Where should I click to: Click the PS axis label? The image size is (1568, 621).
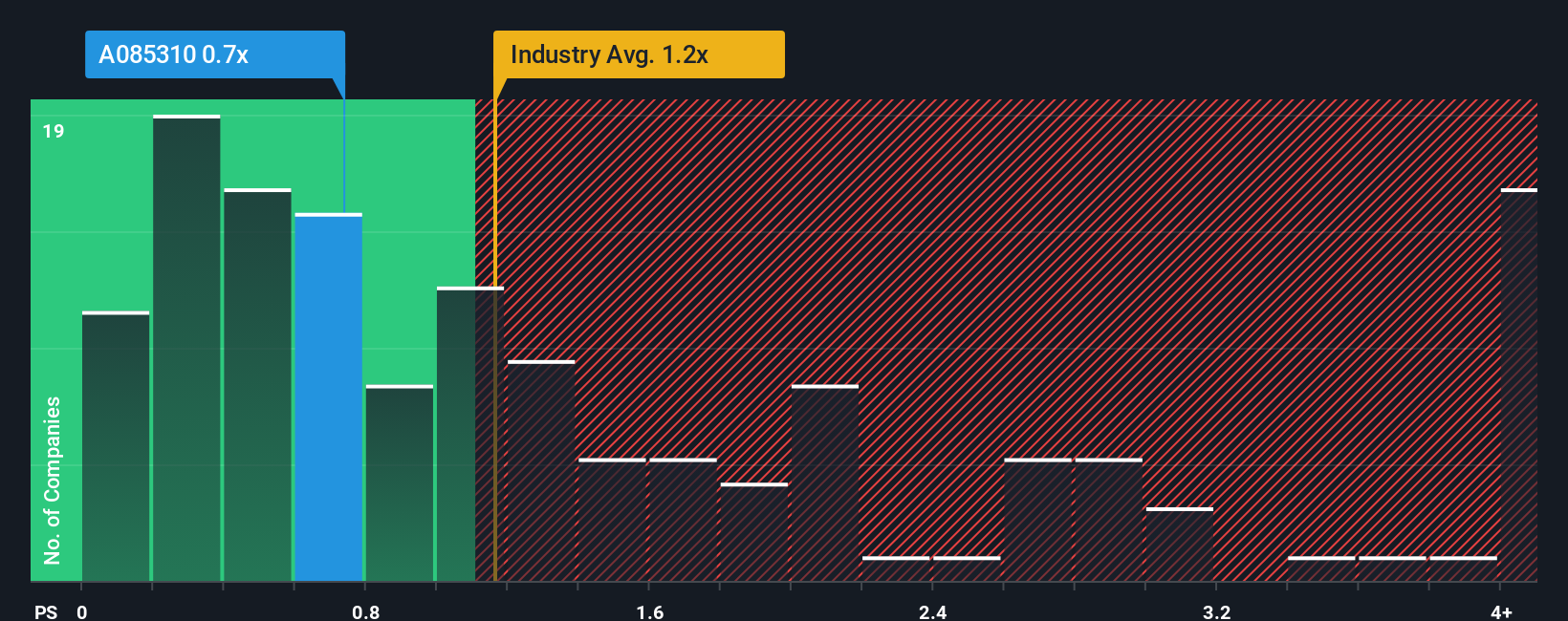pyautogui.click(x=46, y=611)
